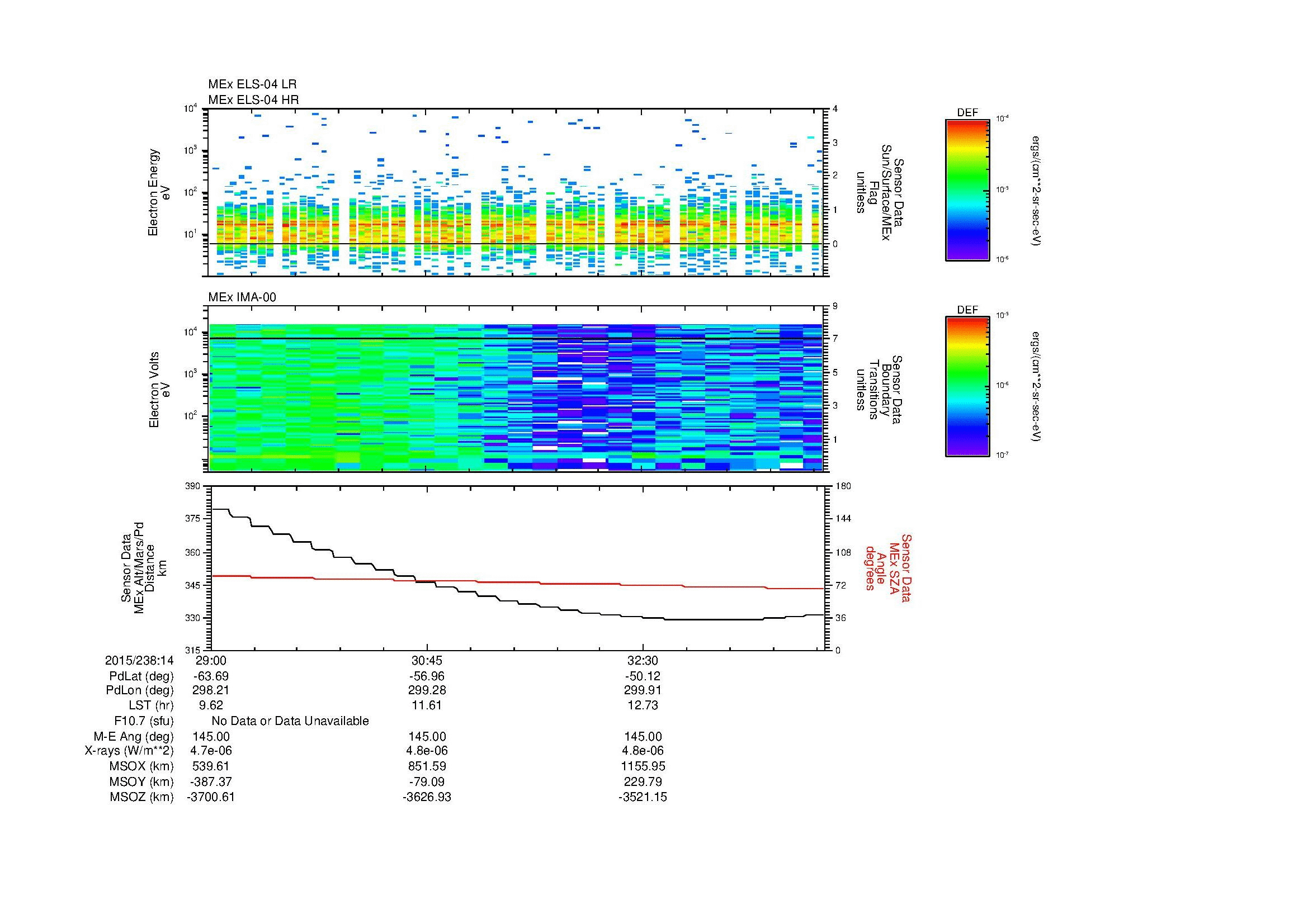Click the MEx ELS-04 LR title
This screenshot has height=924, width=1308.
point(252,84)
